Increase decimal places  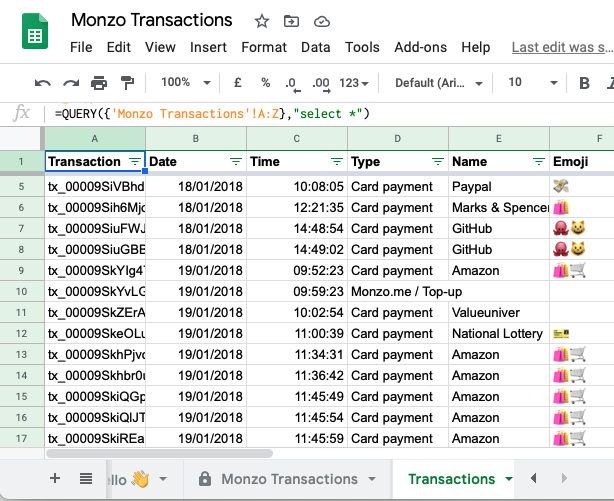(x=321, y=84)
